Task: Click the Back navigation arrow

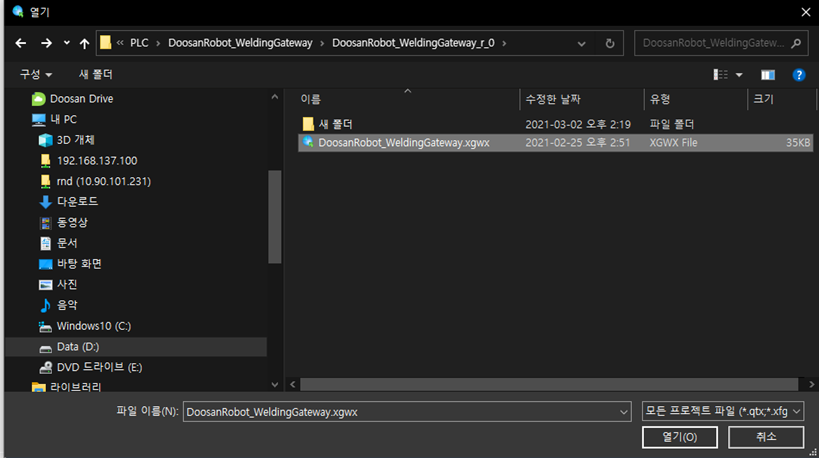Action: (x=20, y=44)
